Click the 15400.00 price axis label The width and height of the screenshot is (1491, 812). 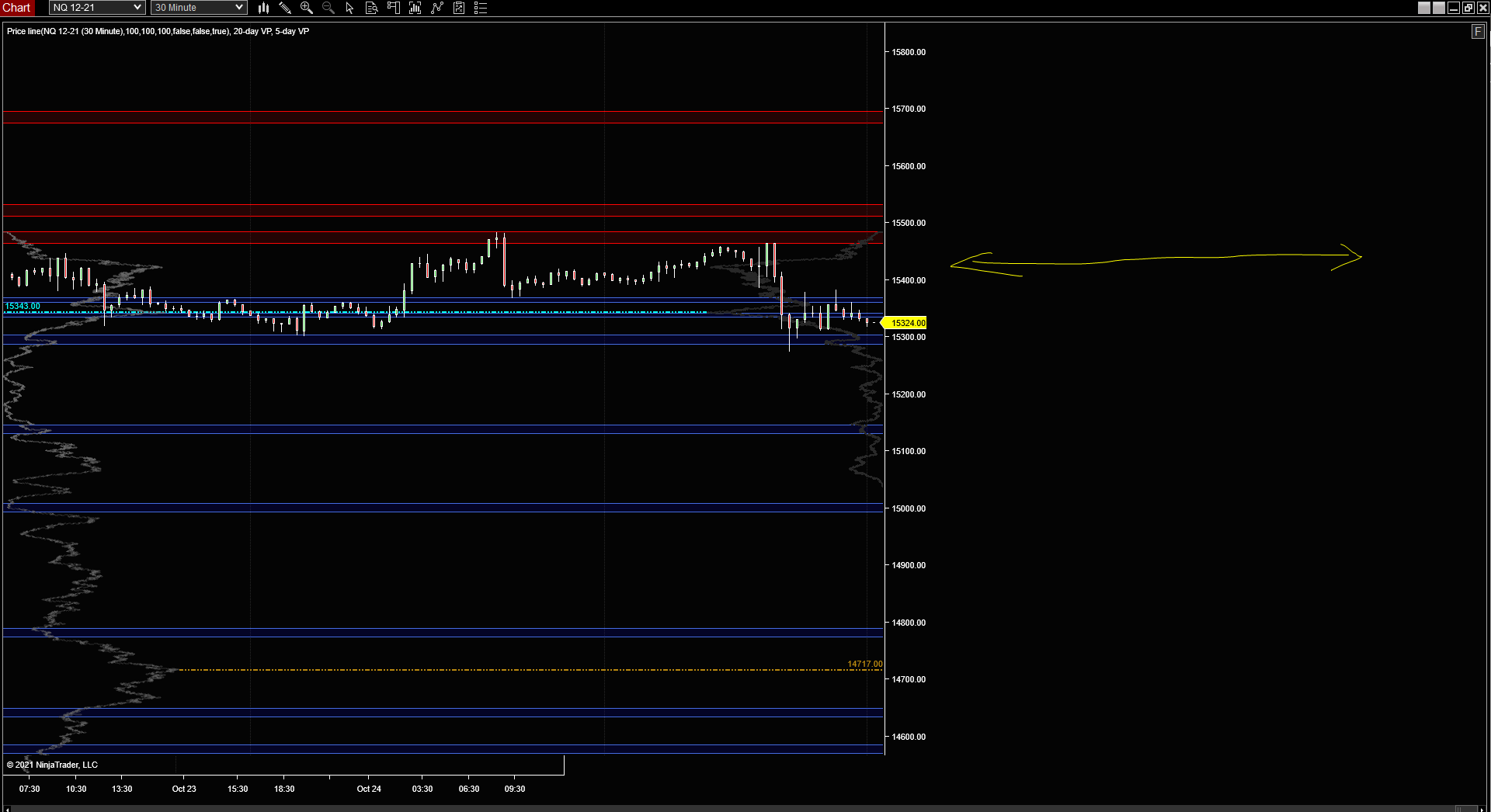[909, 280]
